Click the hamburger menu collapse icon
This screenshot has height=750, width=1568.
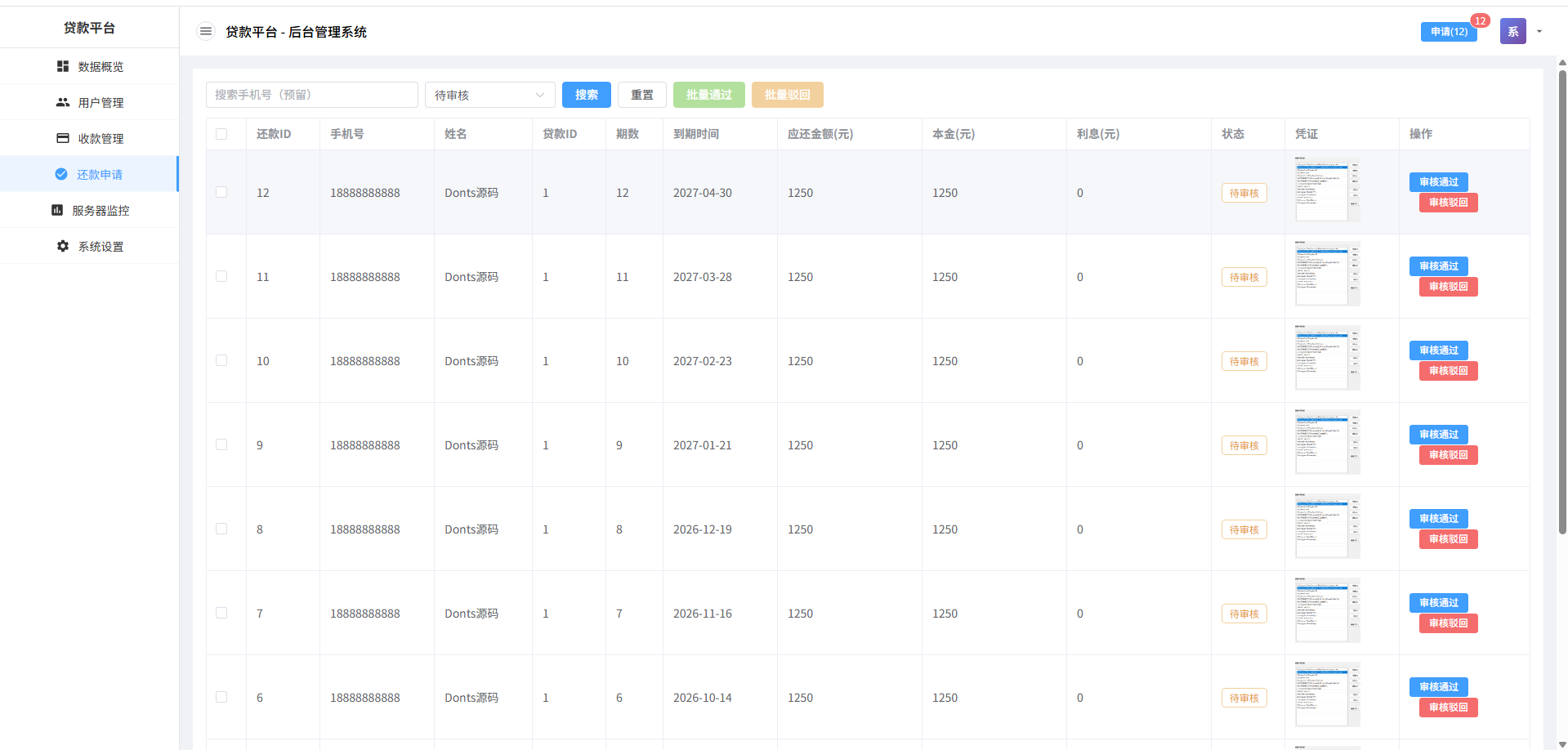coord(206,32)
